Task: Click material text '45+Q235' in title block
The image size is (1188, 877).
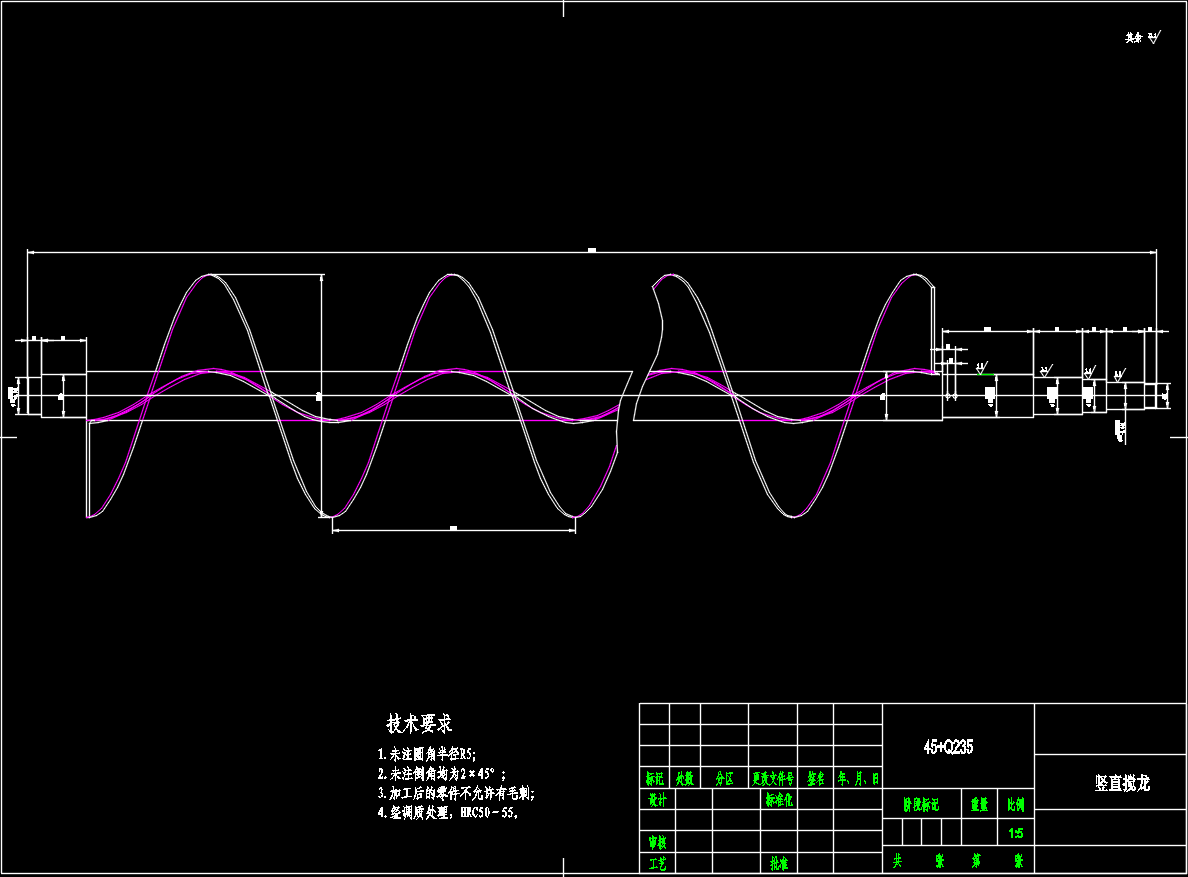Action: tap(948, 747)
